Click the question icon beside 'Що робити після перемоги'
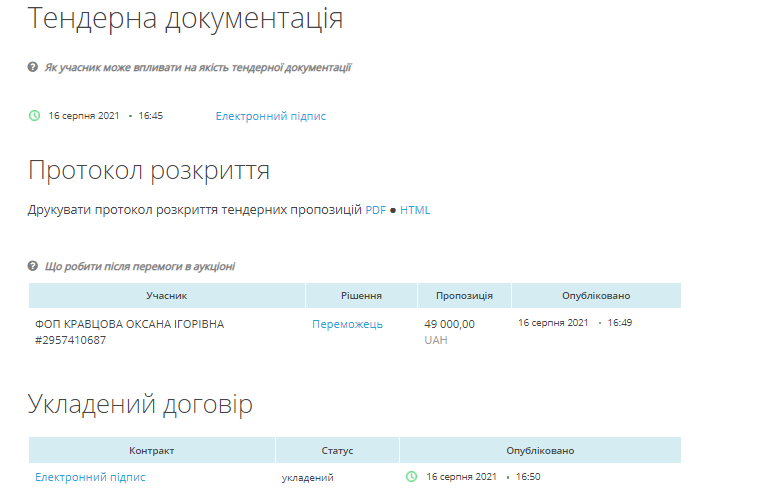 pyautogui.click(x=33, y=267)
